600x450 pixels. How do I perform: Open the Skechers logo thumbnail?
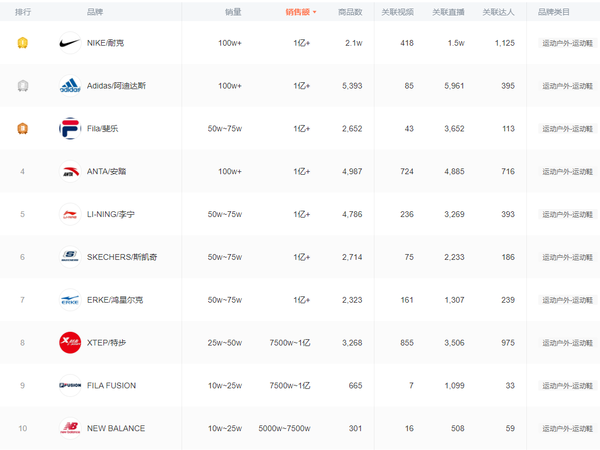[x=70, y=257]
